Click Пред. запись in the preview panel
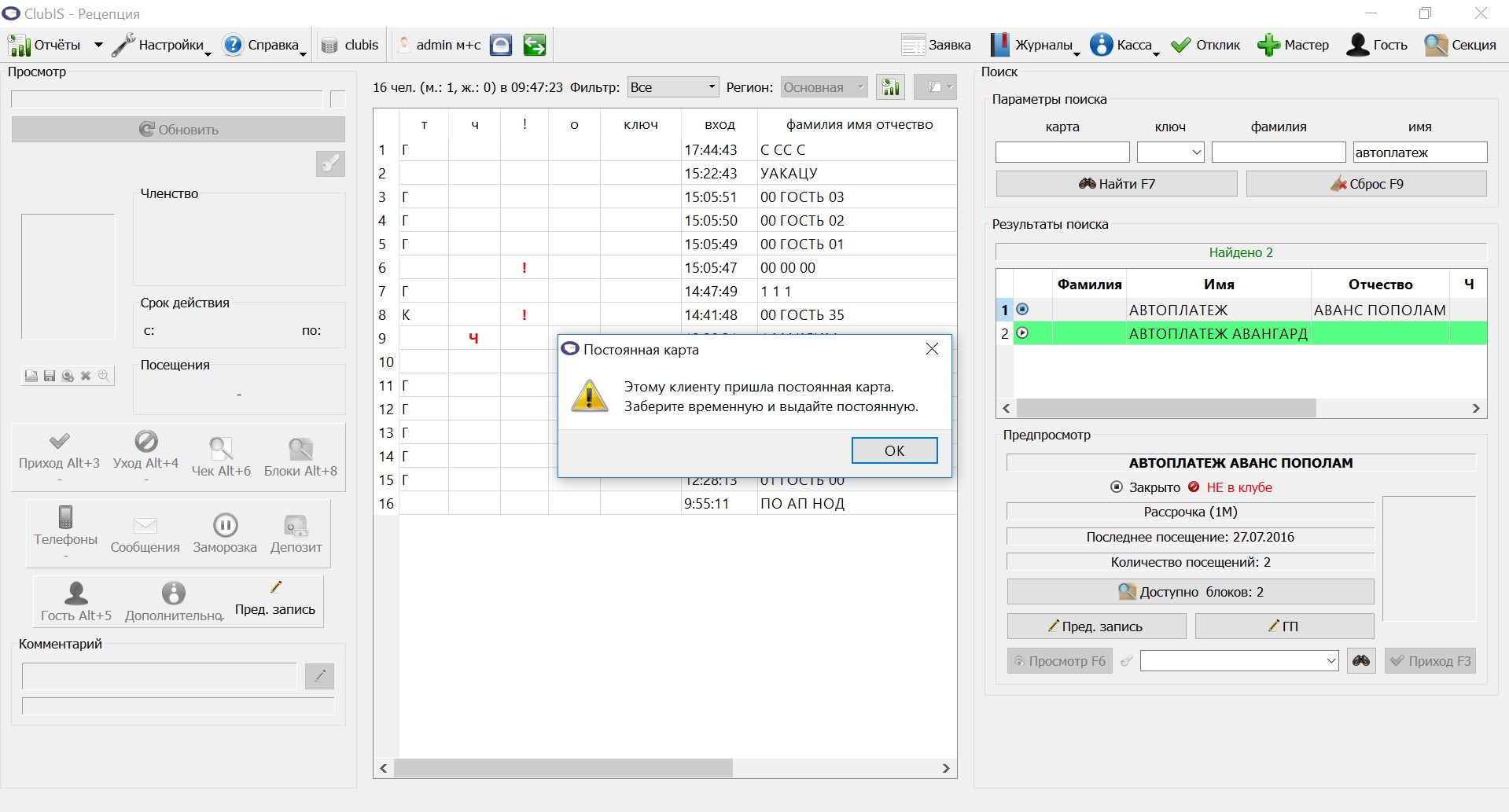The image size is (1509, 812). pos(1097,626)
